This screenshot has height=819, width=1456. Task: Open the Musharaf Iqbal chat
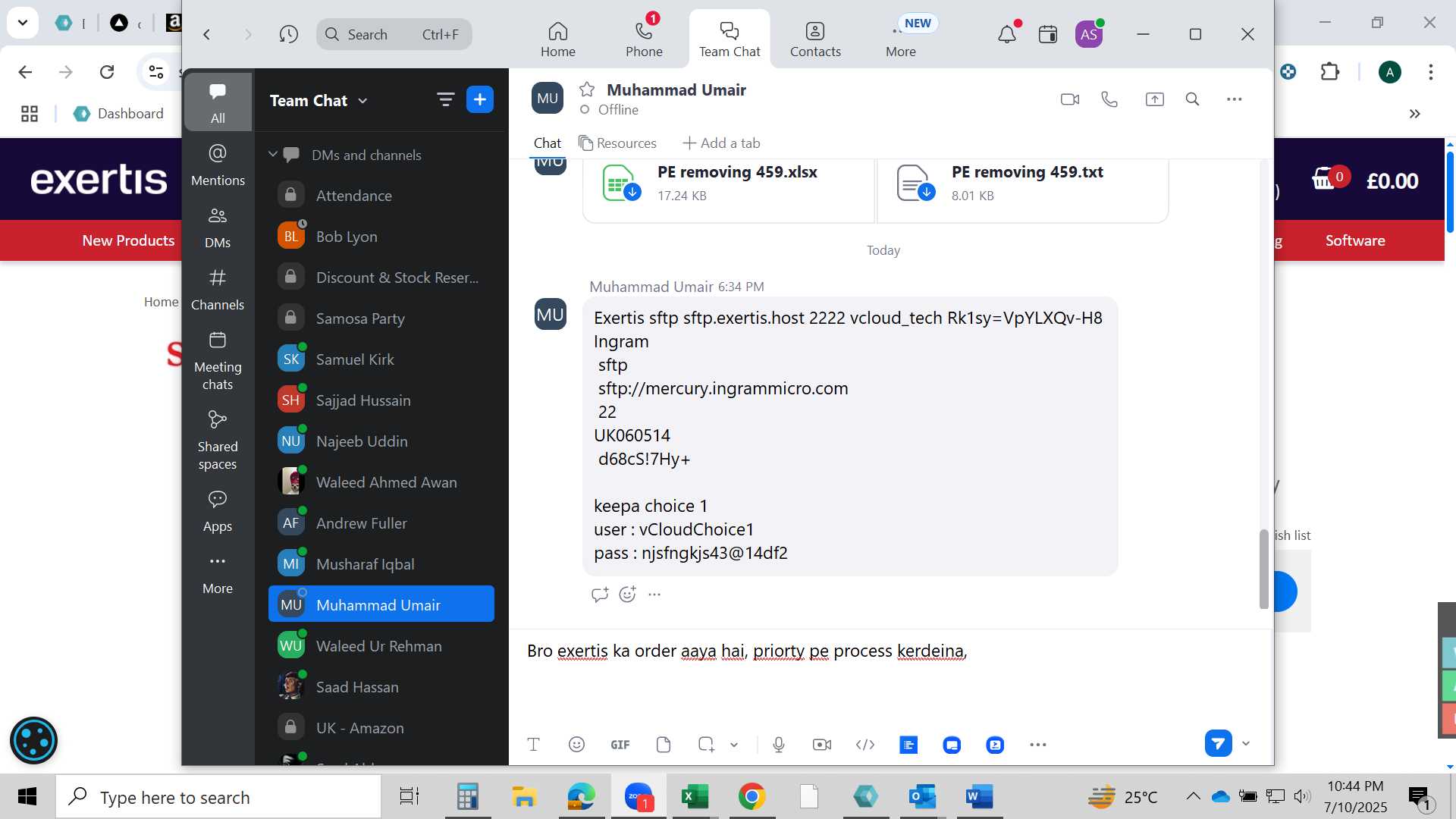381,564
